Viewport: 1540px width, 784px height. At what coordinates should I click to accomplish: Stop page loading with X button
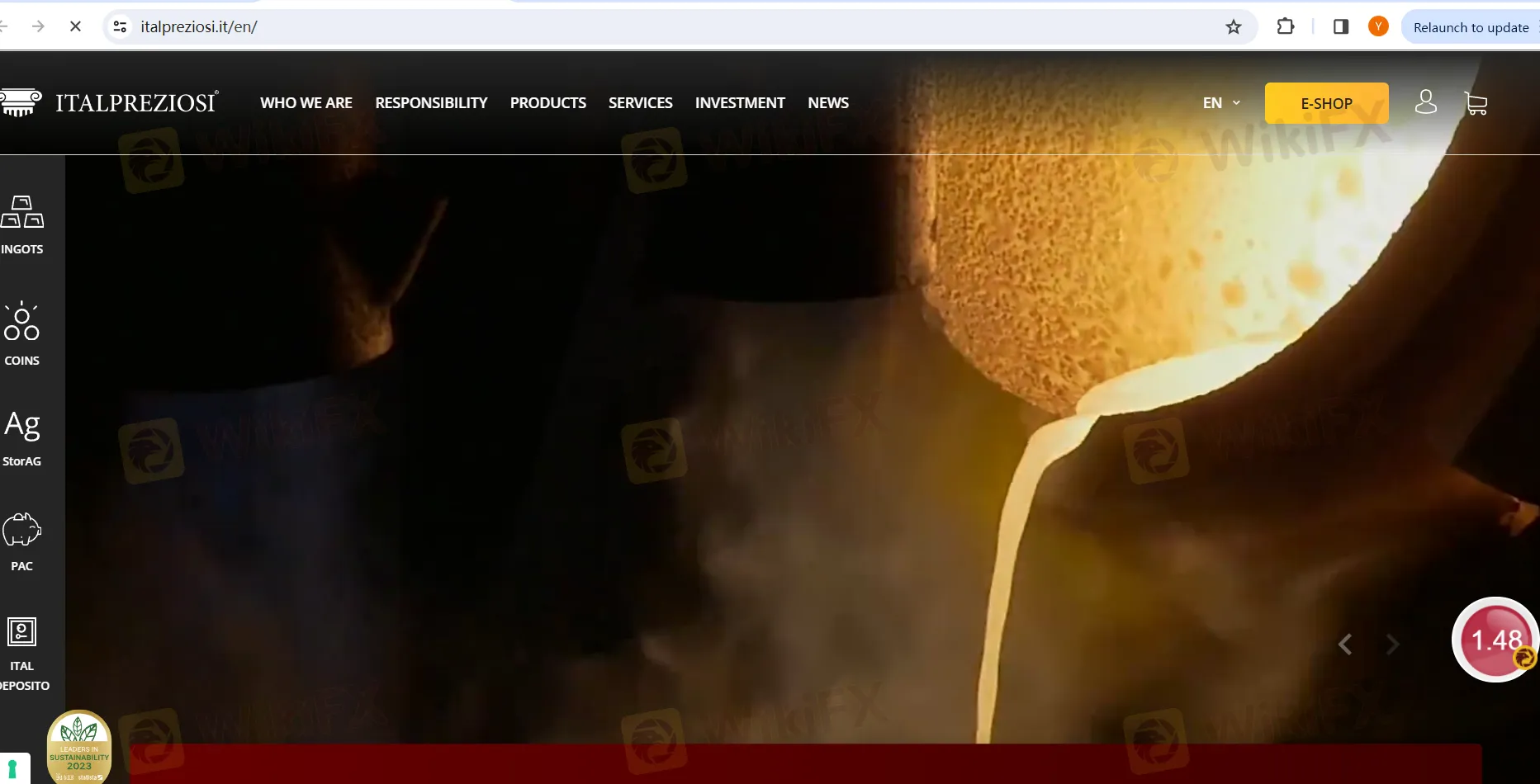click(75, 27)
